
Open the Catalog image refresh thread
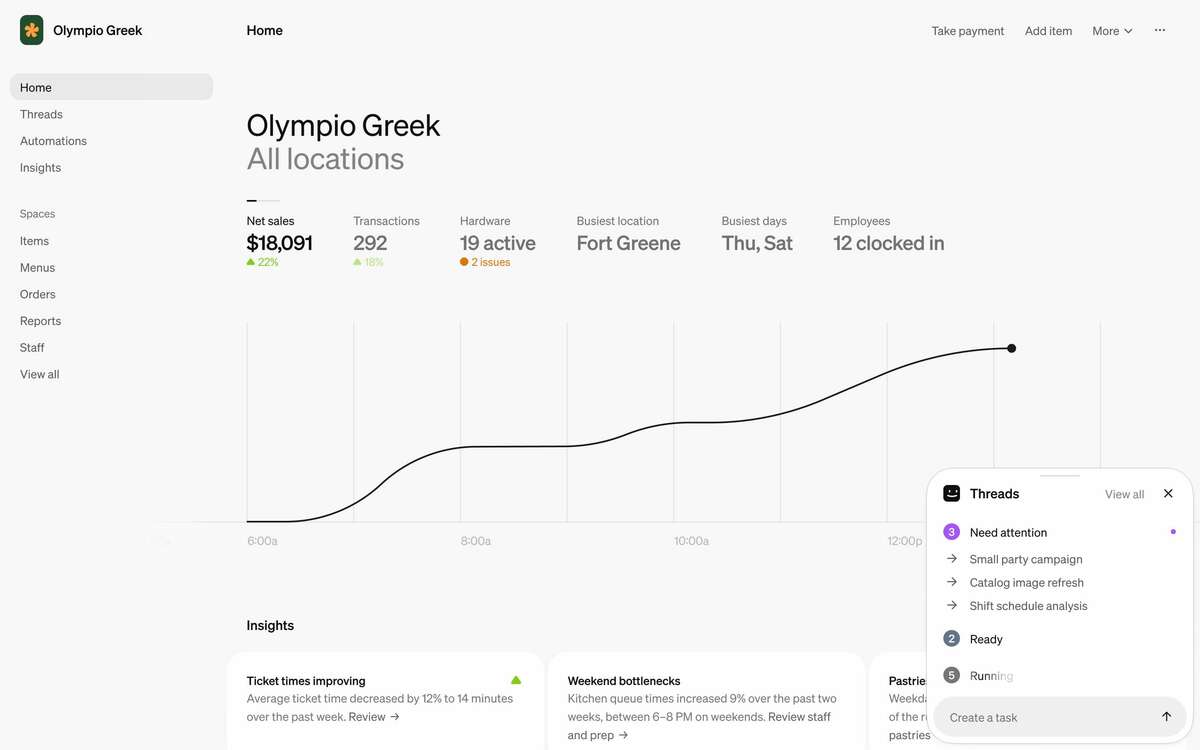[1026, 582]
